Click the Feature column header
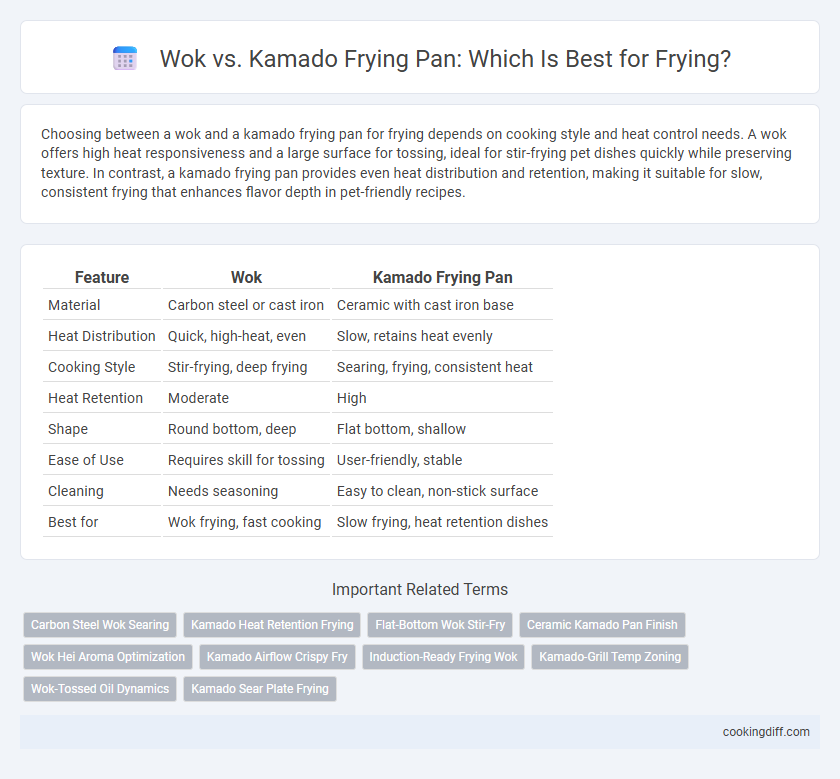The image size is (840, 779). coord(102,278)
